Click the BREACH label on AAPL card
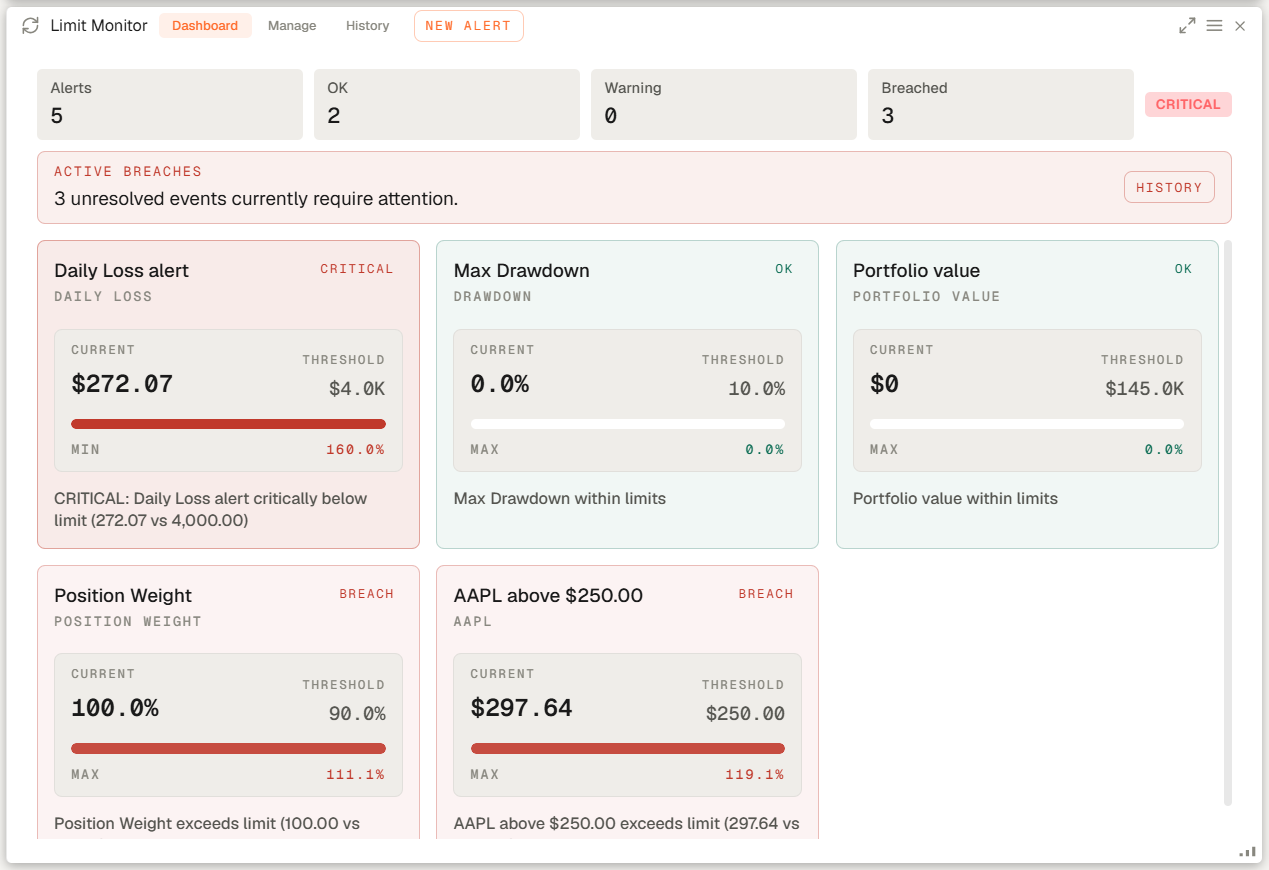The height and width of the screenshot is (870, 1269). [x=766, y=594]
